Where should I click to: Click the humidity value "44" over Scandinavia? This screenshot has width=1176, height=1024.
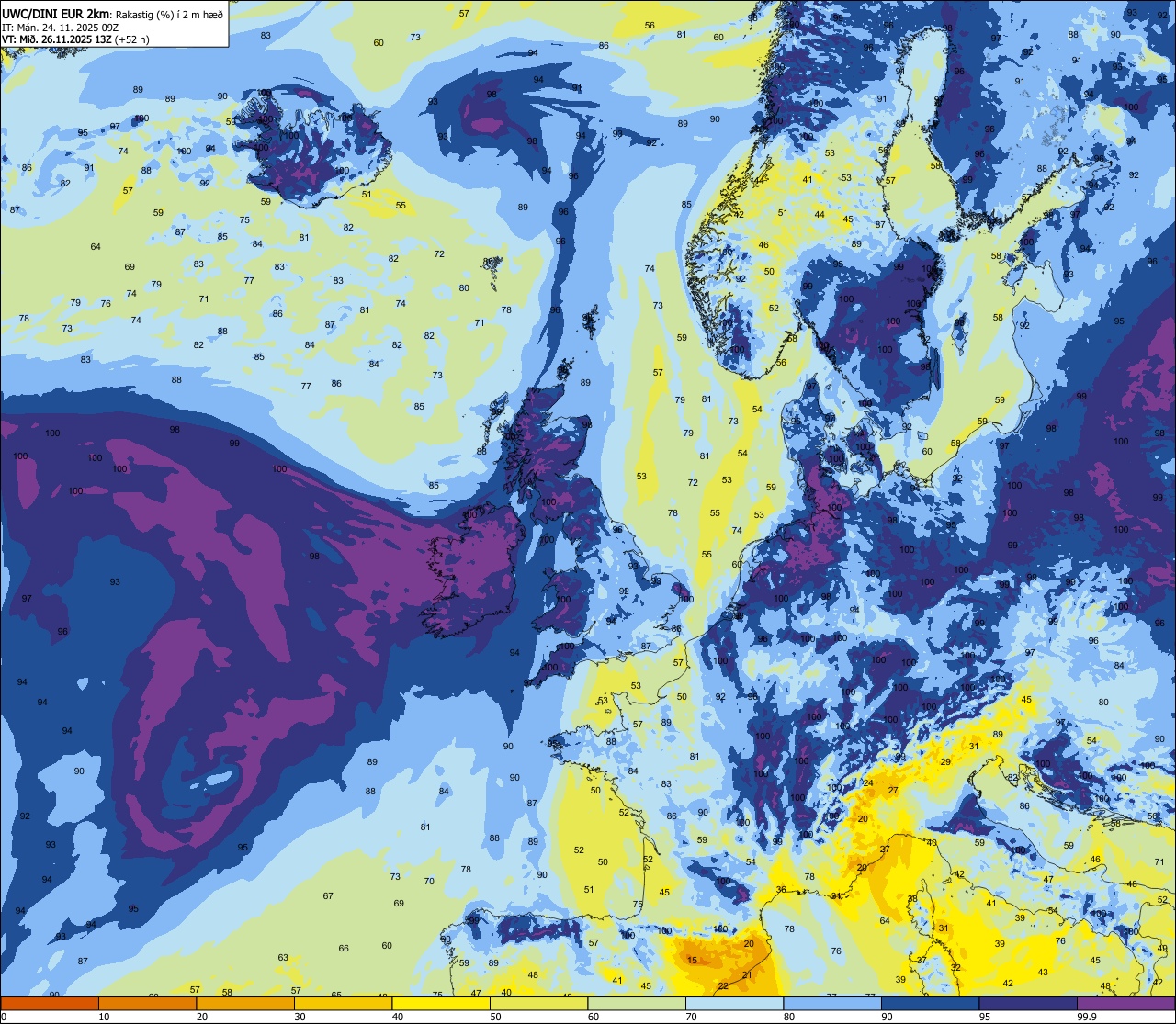coord(819,214)
